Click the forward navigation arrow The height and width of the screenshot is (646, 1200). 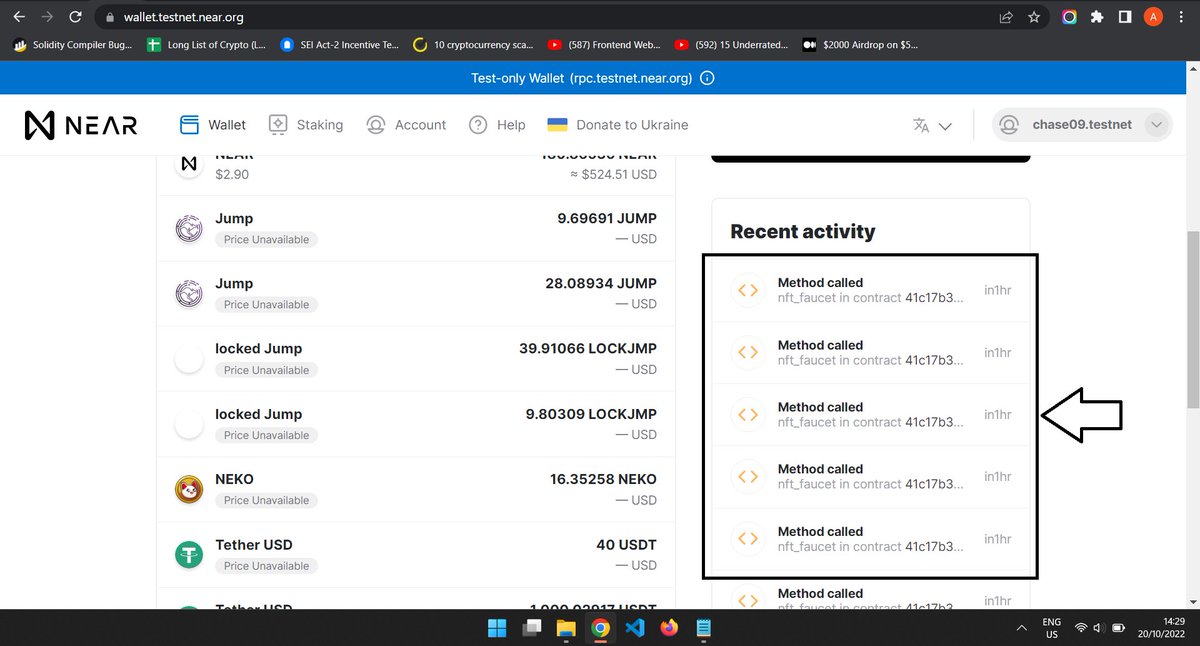point(46,17)
